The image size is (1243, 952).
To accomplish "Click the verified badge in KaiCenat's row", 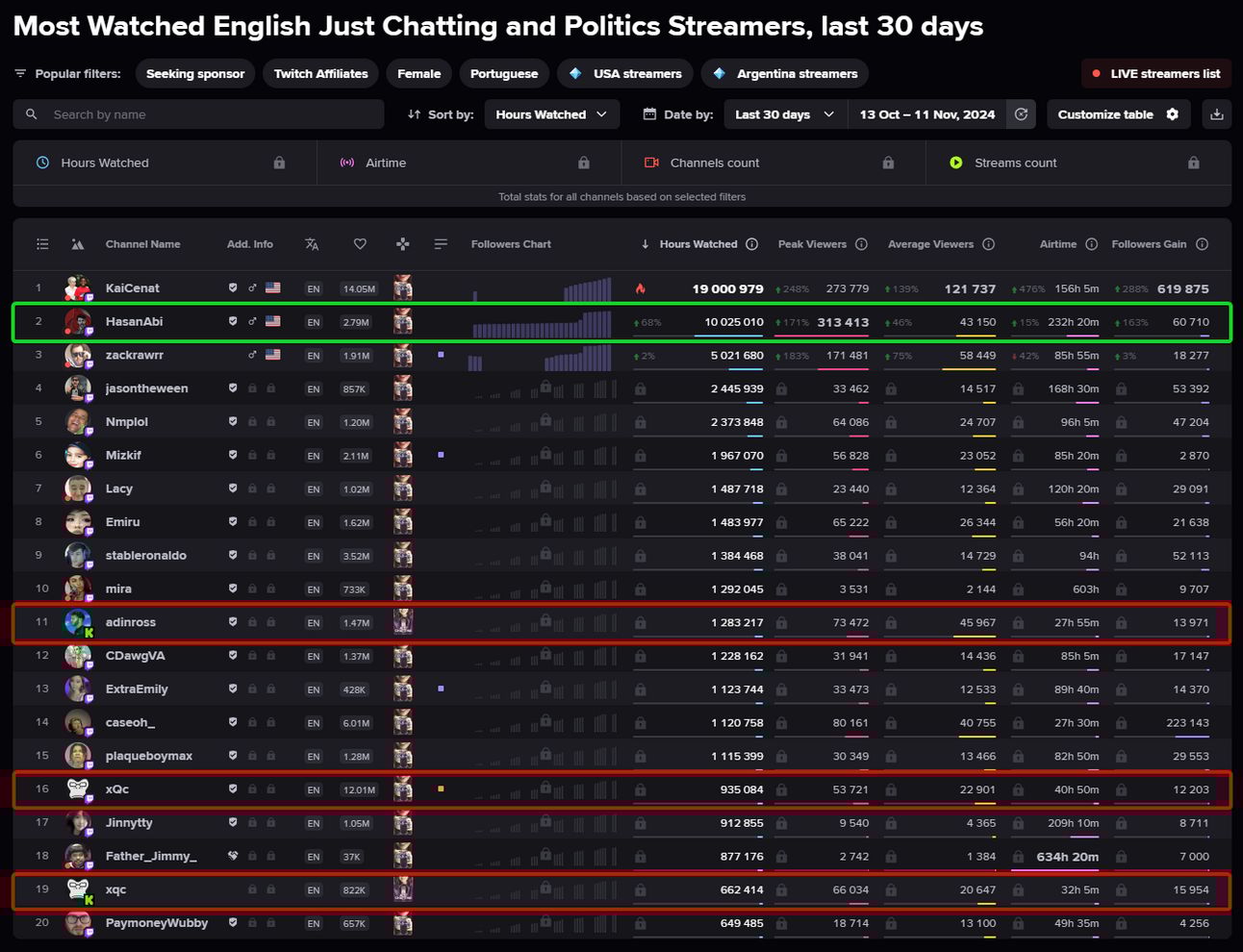I will [x=233, y=288].
